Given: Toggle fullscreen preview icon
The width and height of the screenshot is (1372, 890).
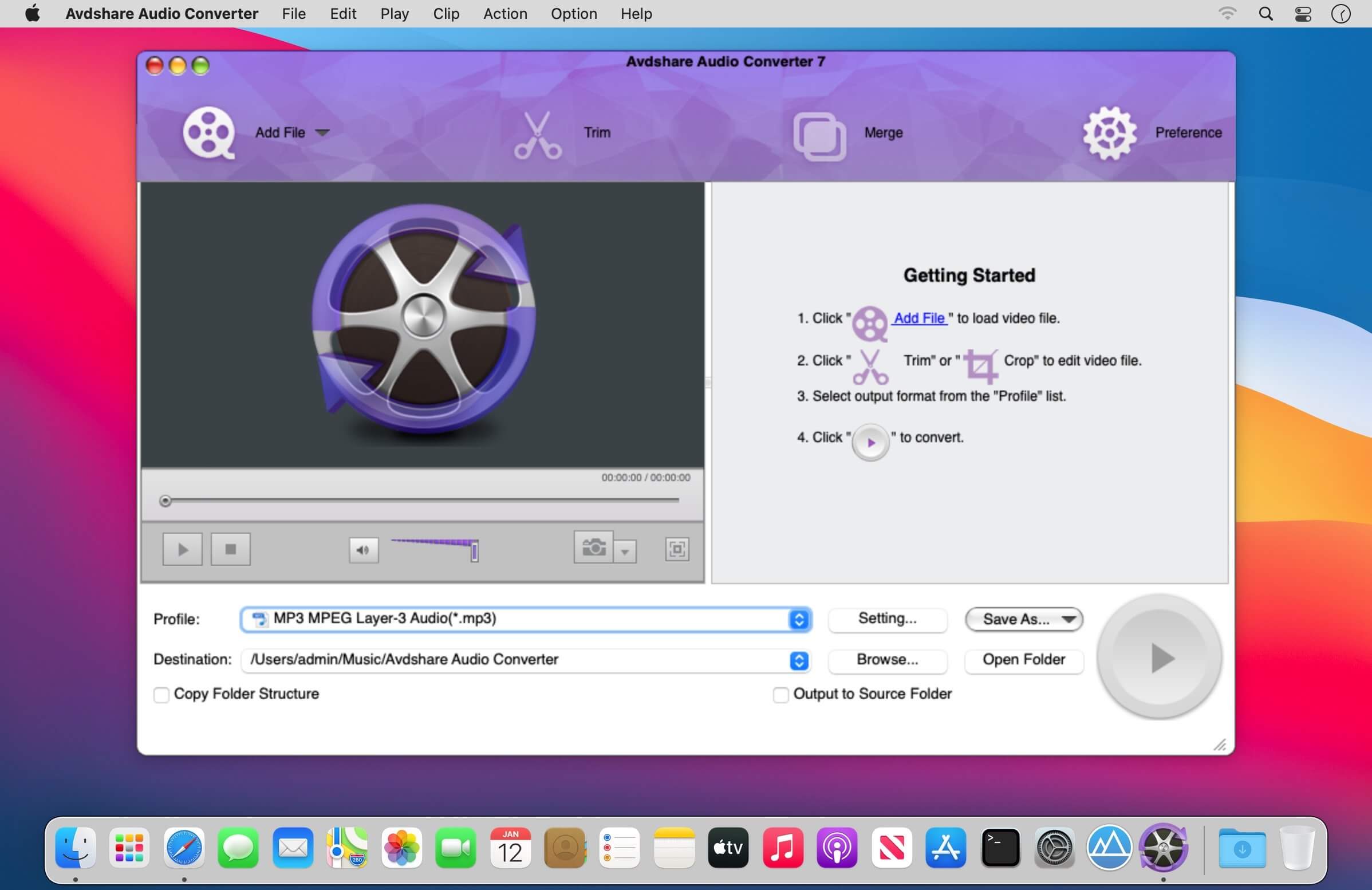Looking at the screenshot, I should pos(677,549).
